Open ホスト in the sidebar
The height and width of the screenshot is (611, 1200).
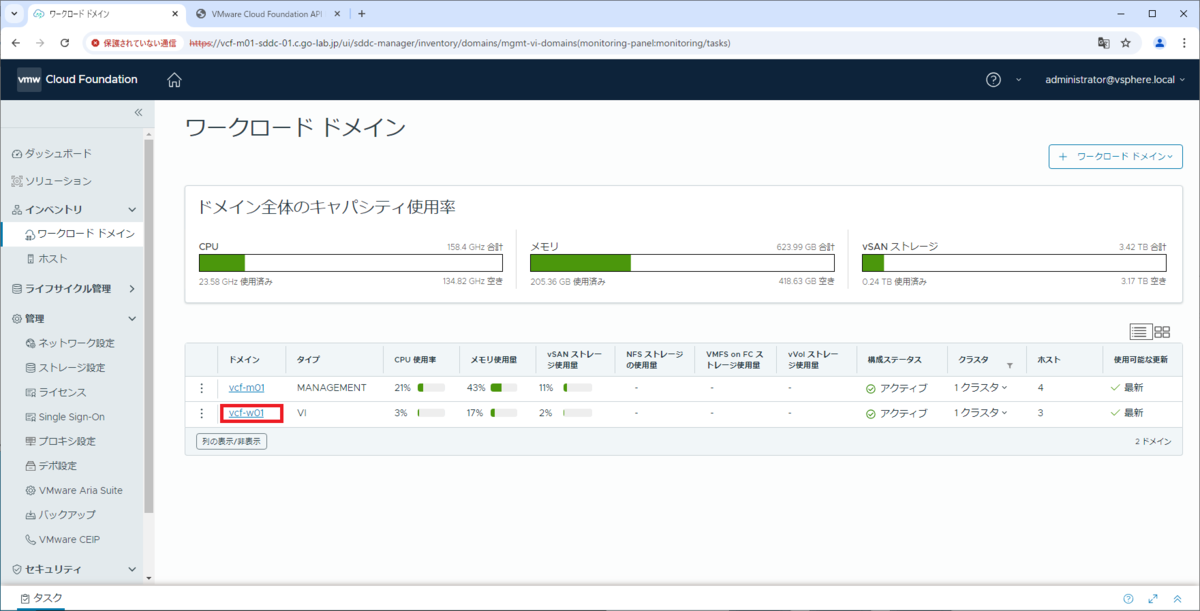click(x=46, y=258)
